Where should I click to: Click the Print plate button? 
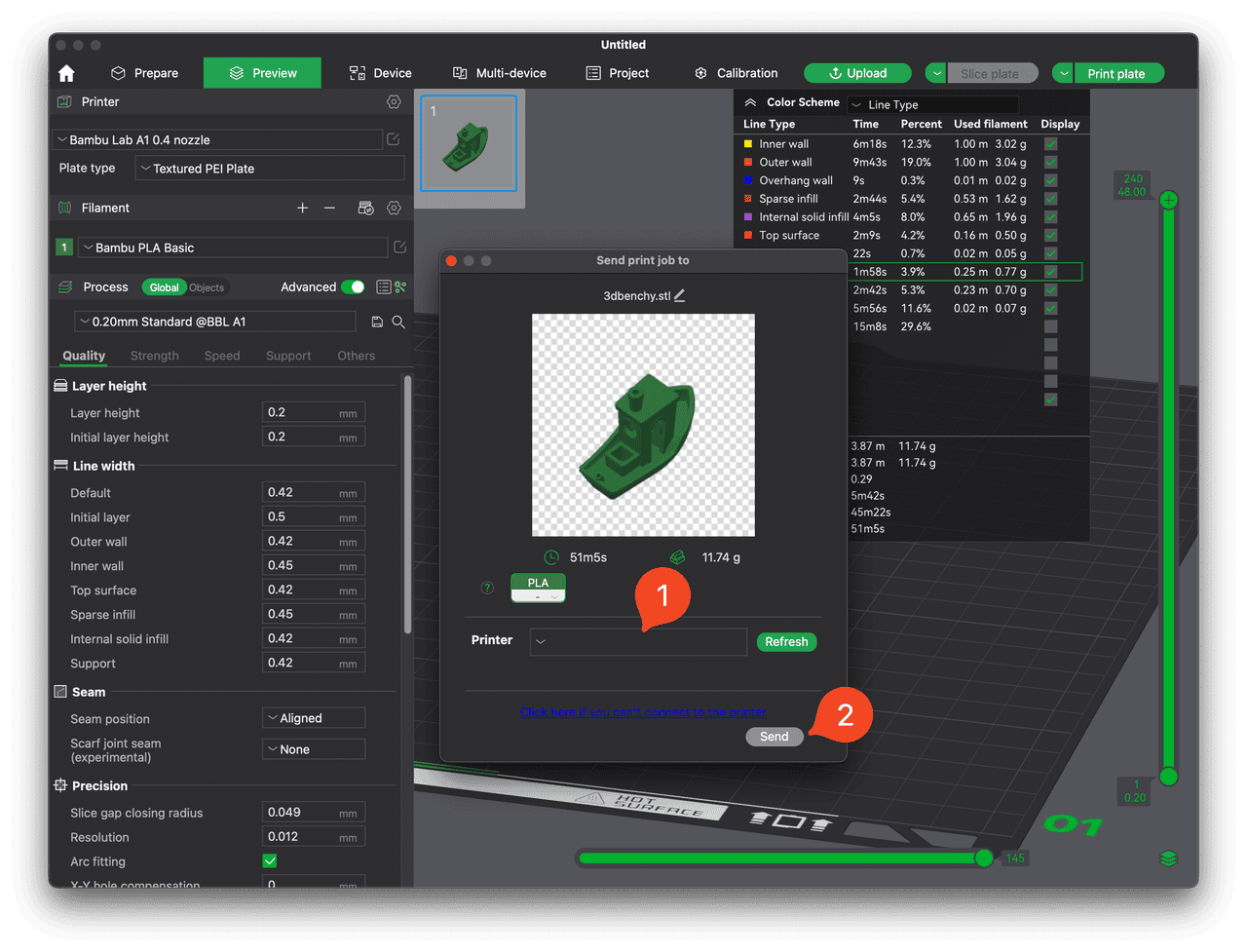[1117, 73]
